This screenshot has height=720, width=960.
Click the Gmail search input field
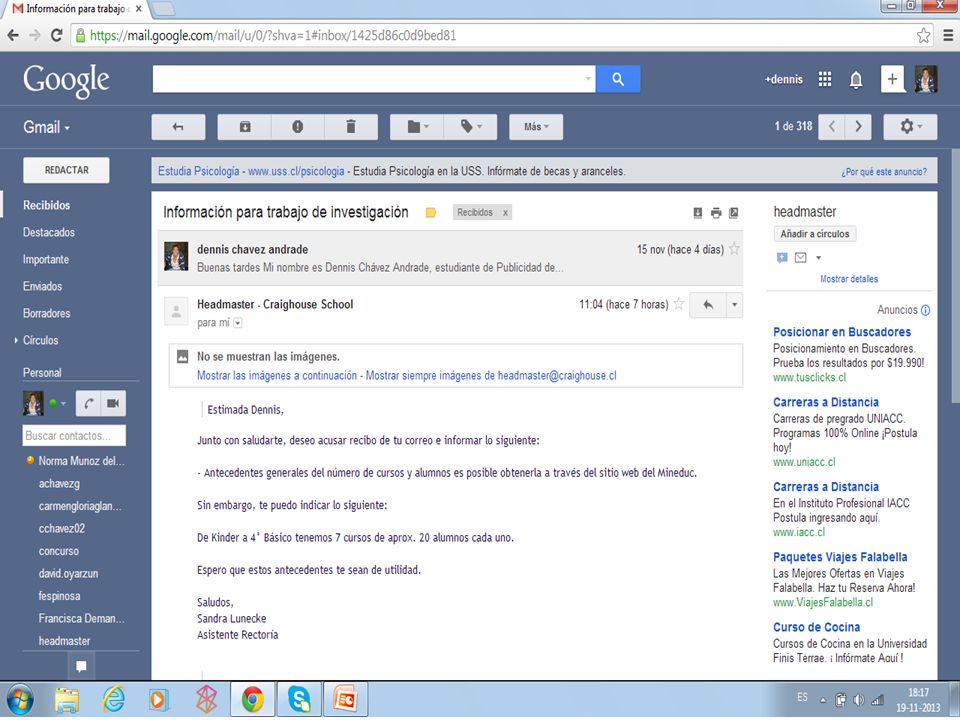pos(367,79)
